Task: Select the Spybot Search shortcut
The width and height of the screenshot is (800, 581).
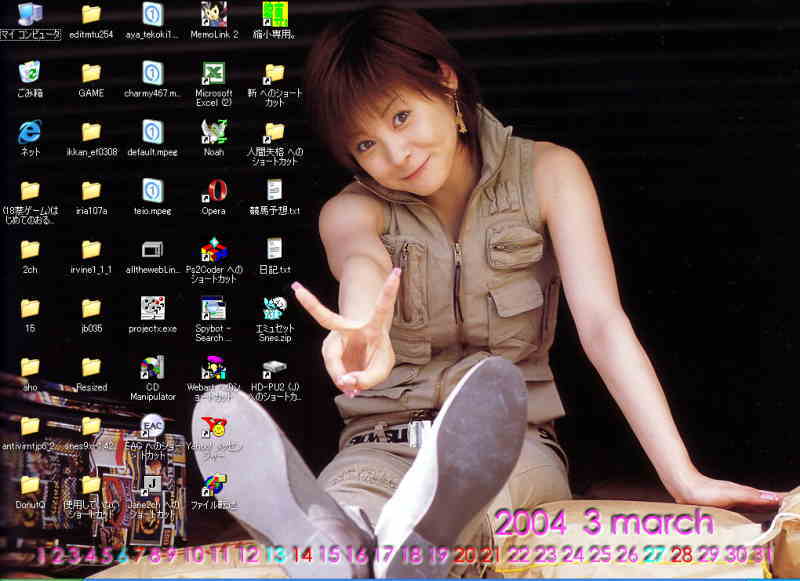Action: point(213,308)
